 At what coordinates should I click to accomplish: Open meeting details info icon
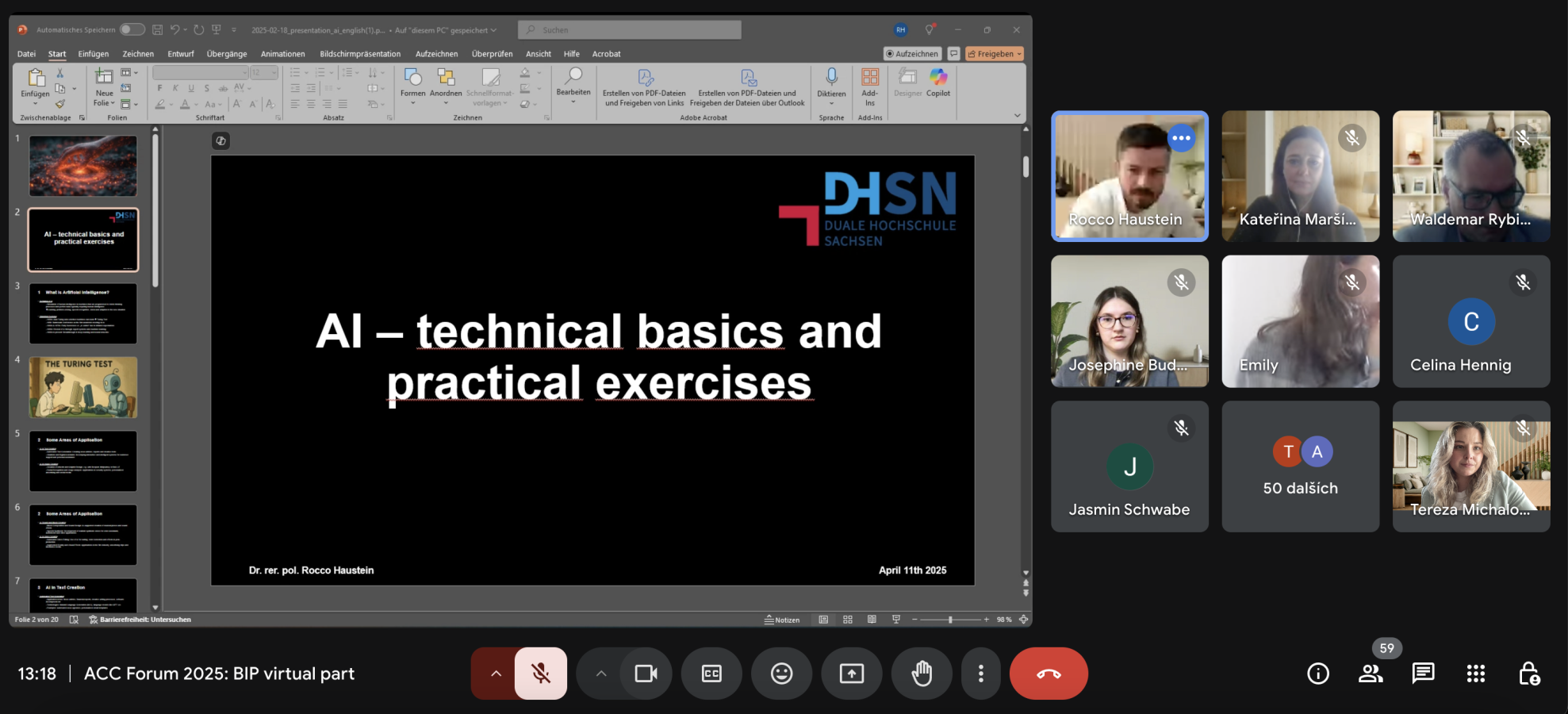coord(1317,674)
